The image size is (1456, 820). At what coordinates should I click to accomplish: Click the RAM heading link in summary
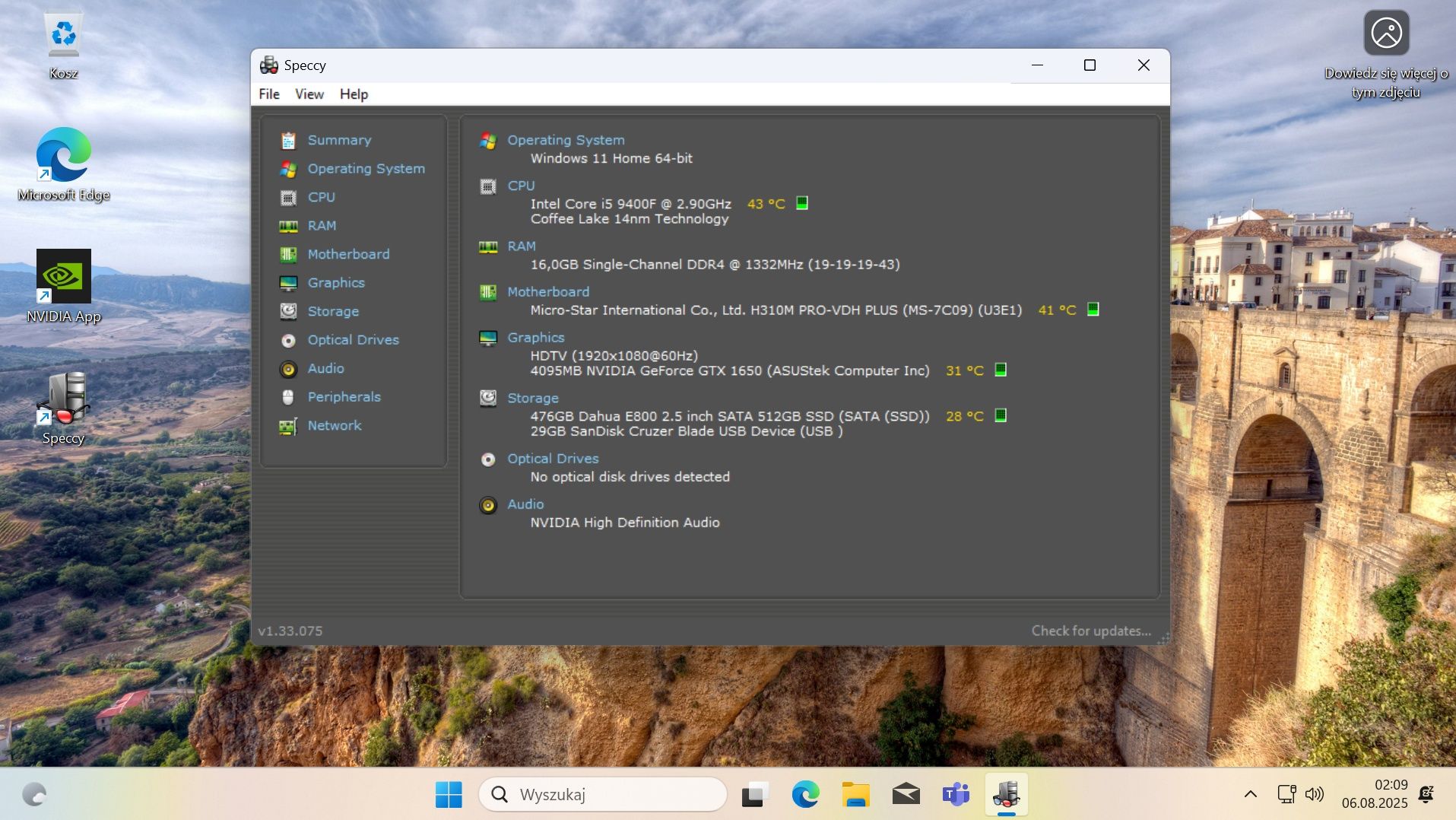(522, 246)
